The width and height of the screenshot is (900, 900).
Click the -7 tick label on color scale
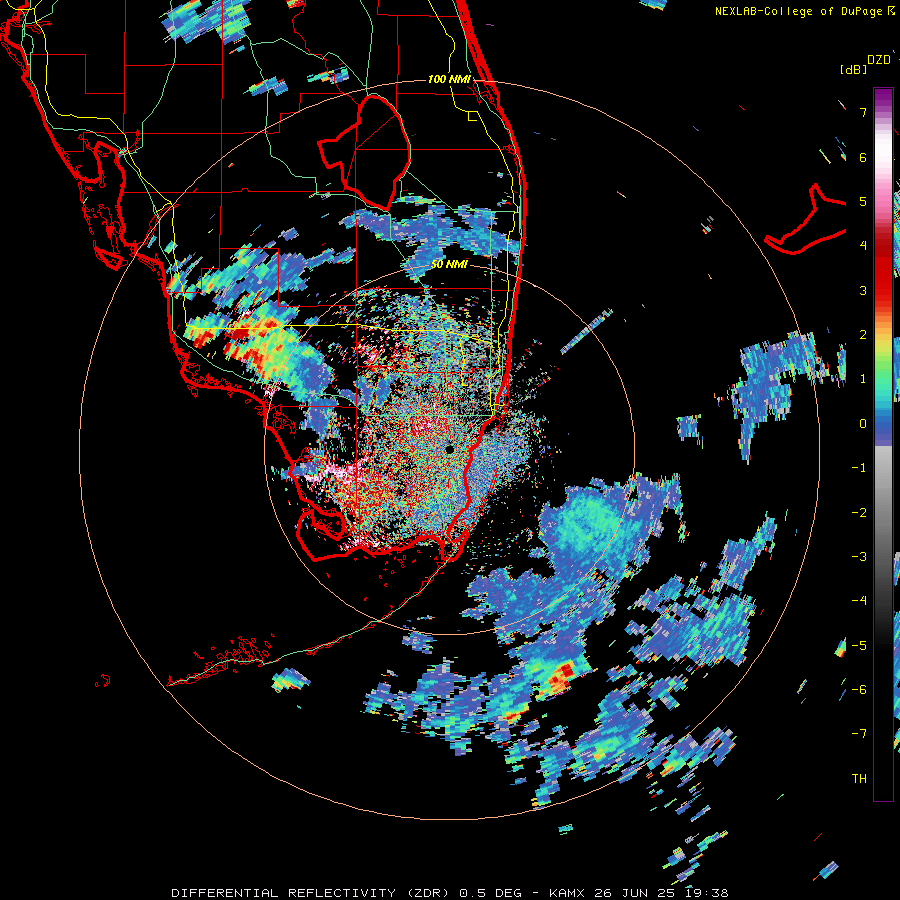pos(859,734)
